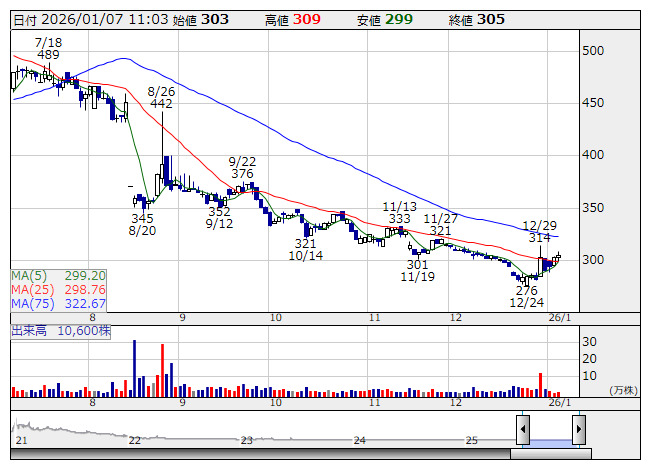The height and width of the screenshot is (470, 653).
Task: Click the 345 8/20 low label
Action: [x=142, y=224]
